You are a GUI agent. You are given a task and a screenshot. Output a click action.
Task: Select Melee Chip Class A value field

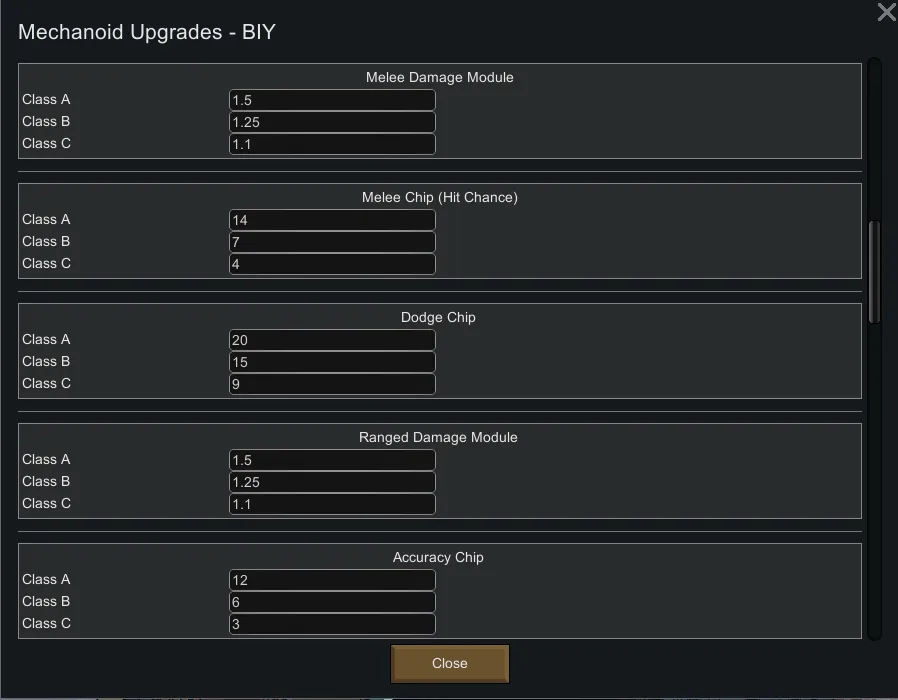332,220
